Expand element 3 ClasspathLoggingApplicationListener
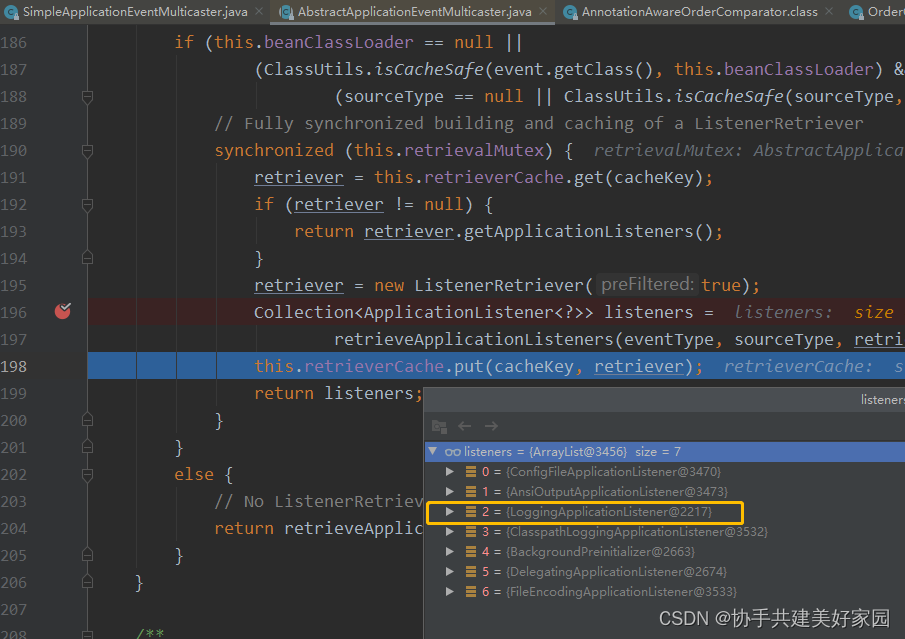The width and height of the screenshot is (905, 639). [x=450, y=532]
